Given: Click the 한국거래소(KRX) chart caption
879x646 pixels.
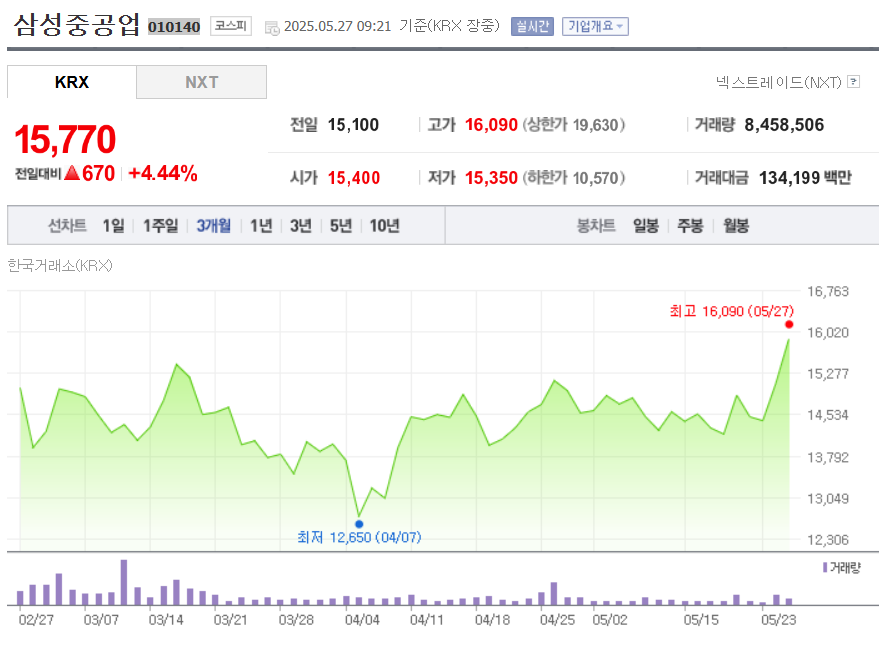Looking at the screenshot, I should click(x=60, y=265).
